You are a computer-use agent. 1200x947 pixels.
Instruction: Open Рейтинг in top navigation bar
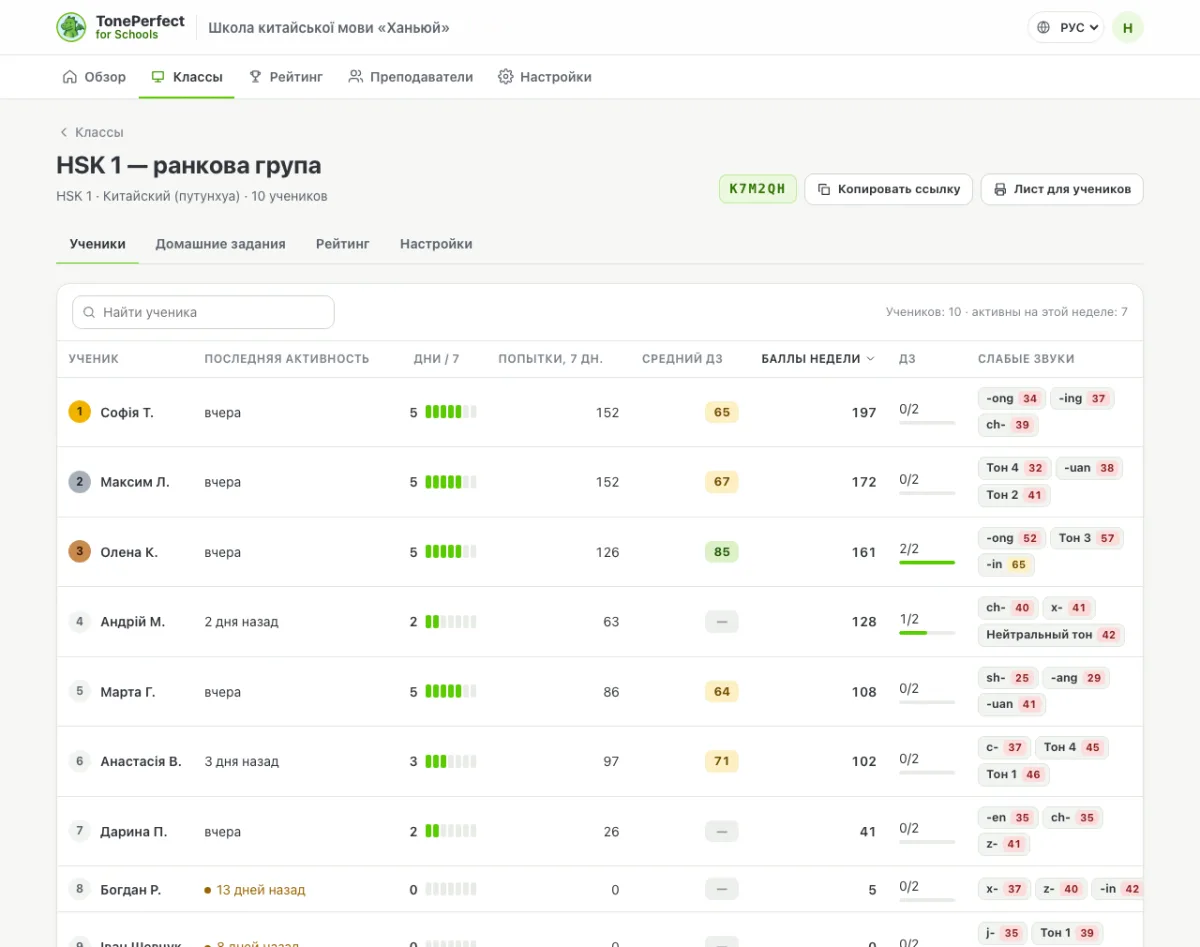(286, 77)
